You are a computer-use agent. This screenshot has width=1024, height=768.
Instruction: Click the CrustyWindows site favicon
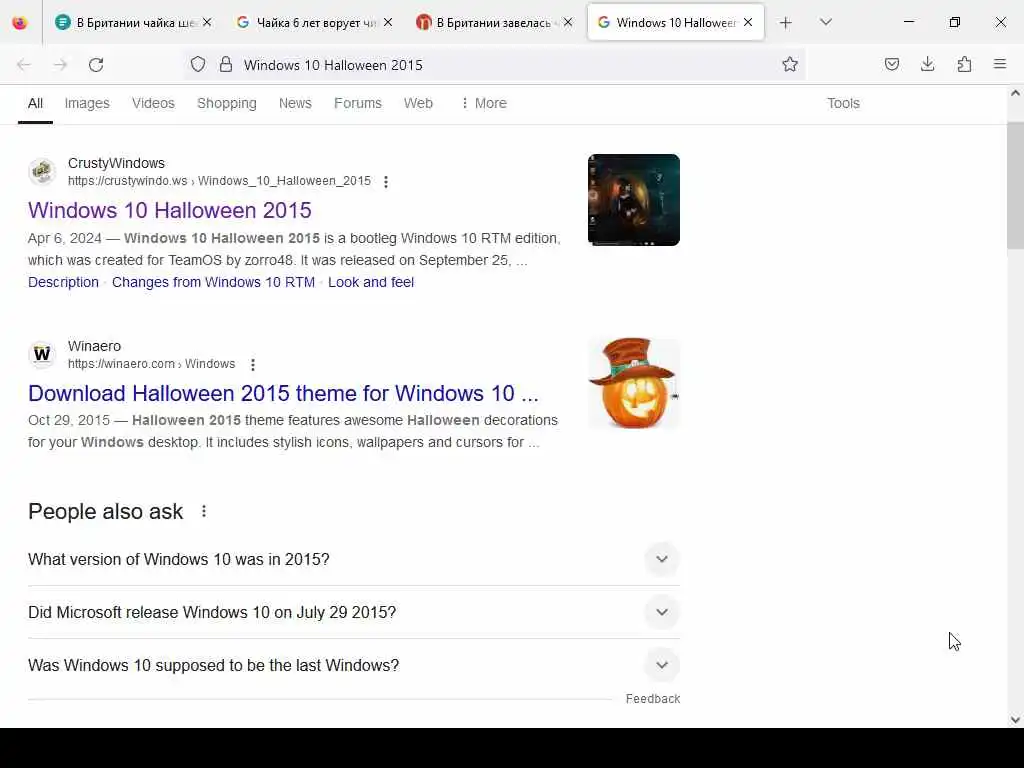coord(42,172)
